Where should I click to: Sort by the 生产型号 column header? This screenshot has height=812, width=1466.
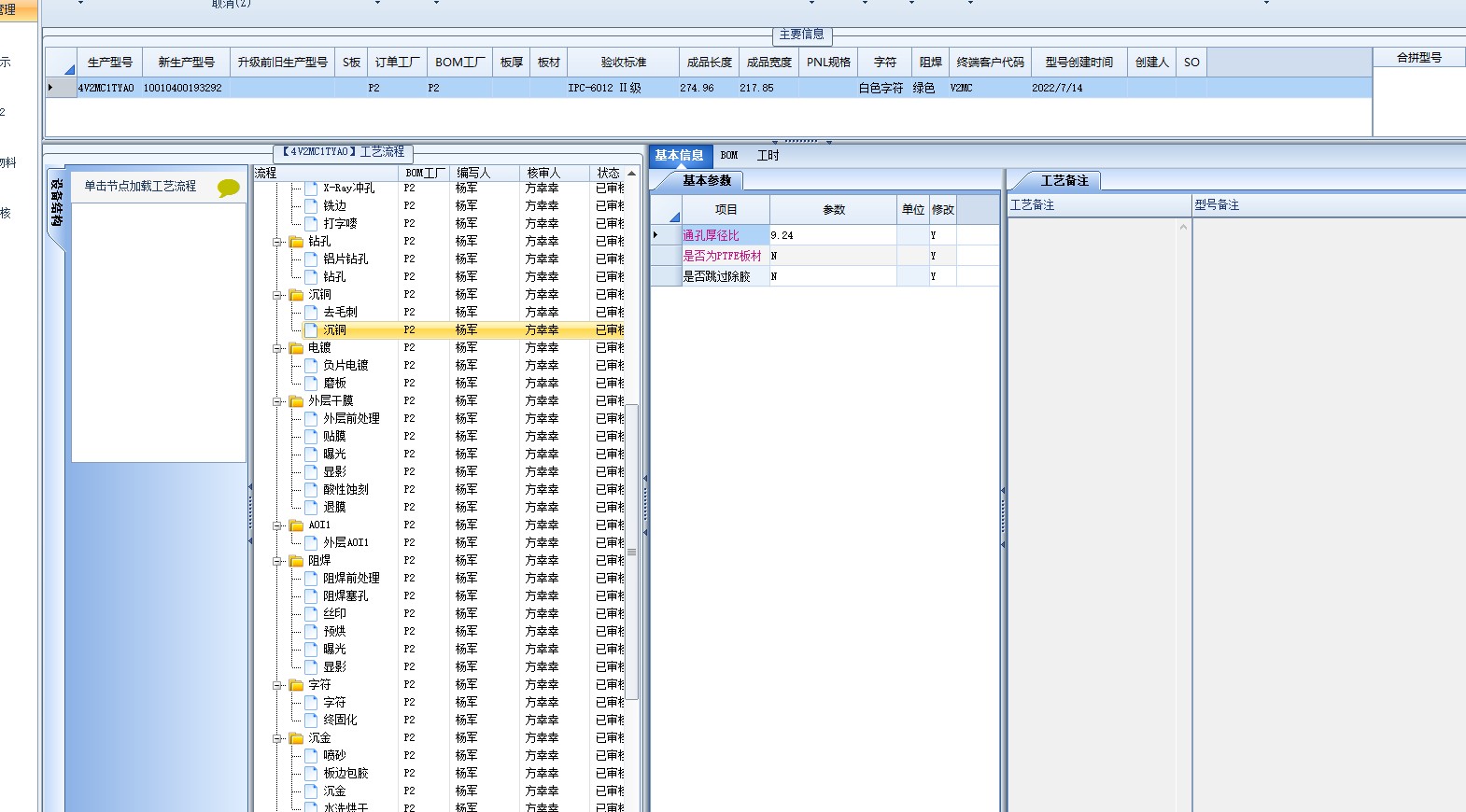coord(110,63)
